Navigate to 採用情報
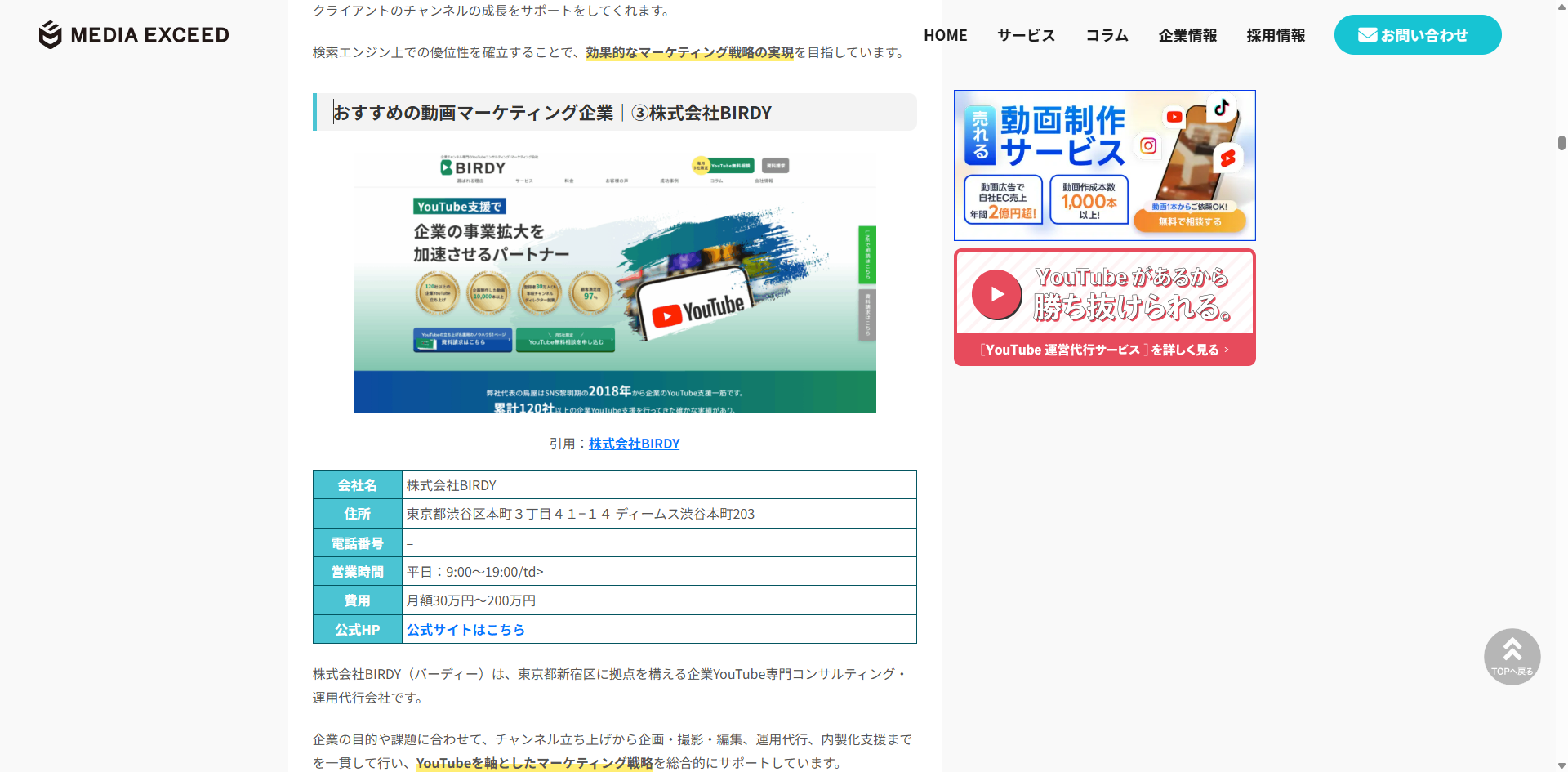The height and width of the screenshot is (772, 1568). (x=1276, y=35)
